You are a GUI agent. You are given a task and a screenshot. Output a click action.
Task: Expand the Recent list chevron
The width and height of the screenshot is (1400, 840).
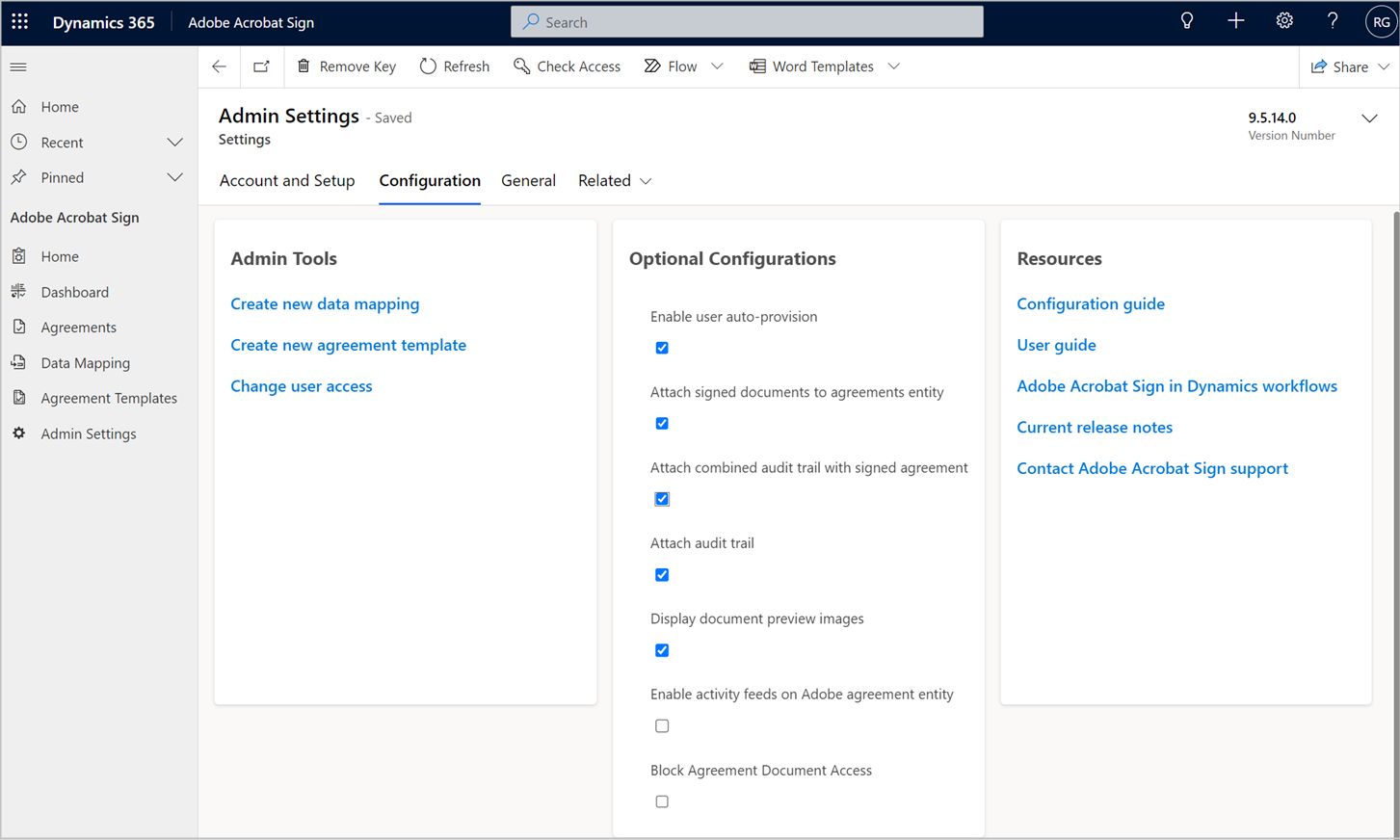pyautogui.click(x=174, y=143)
